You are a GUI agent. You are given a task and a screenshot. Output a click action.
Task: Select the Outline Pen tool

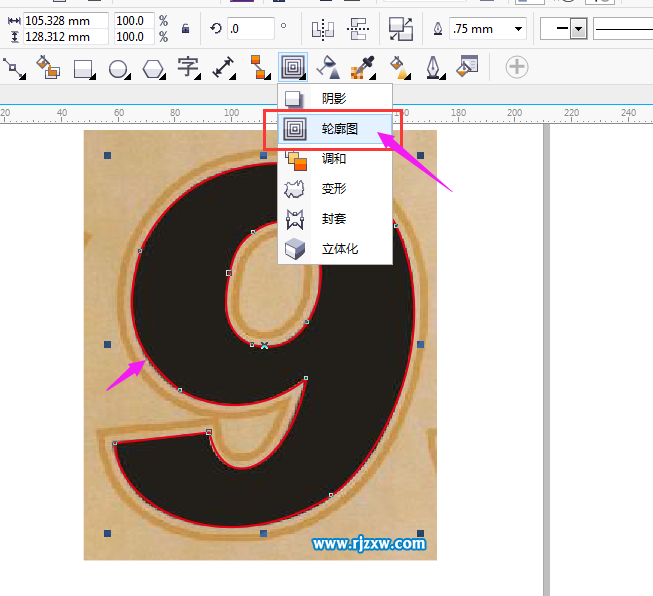pos(434,67)
